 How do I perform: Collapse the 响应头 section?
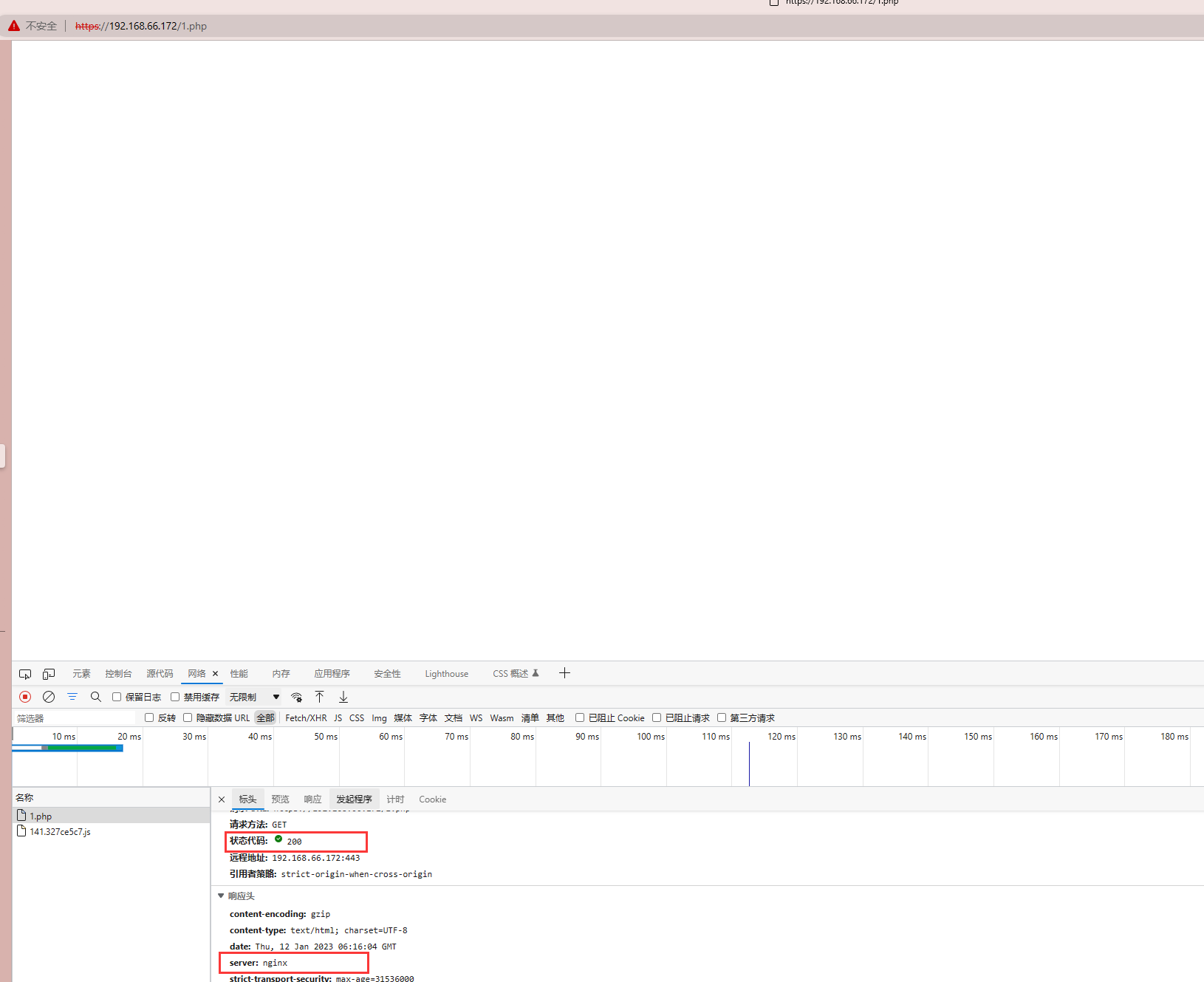(221, 896)
